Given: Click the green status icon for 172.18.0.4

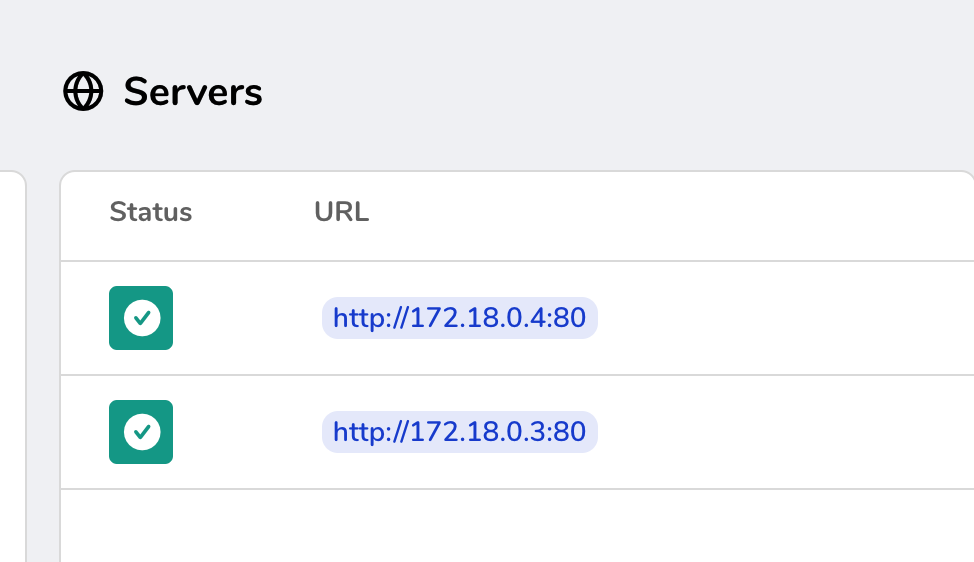Looking at the screenshot, I should (x=141, y=318).
